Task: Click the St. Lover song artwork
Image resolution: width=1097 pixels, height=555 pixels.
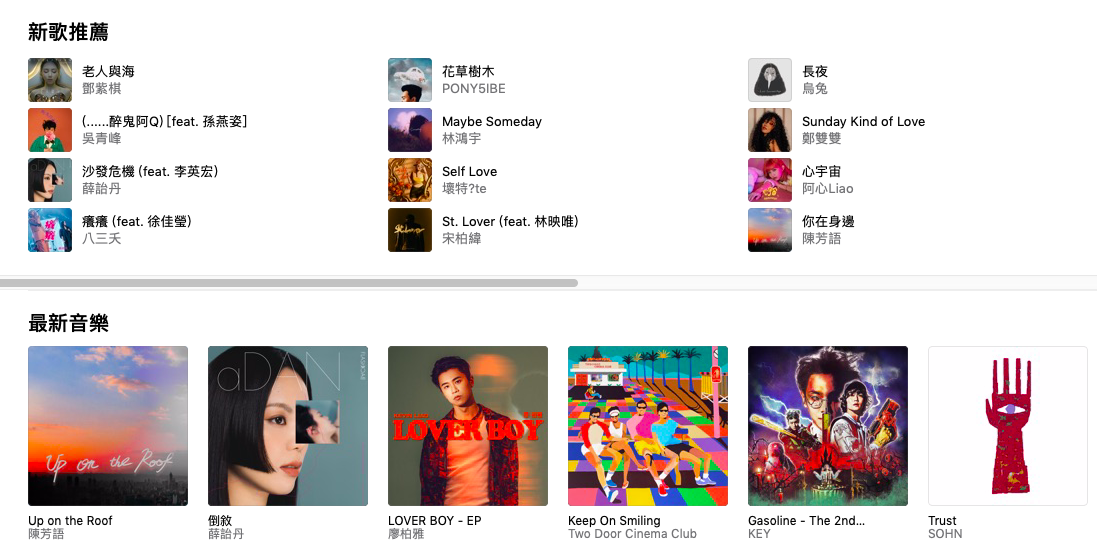Action: 410,230
